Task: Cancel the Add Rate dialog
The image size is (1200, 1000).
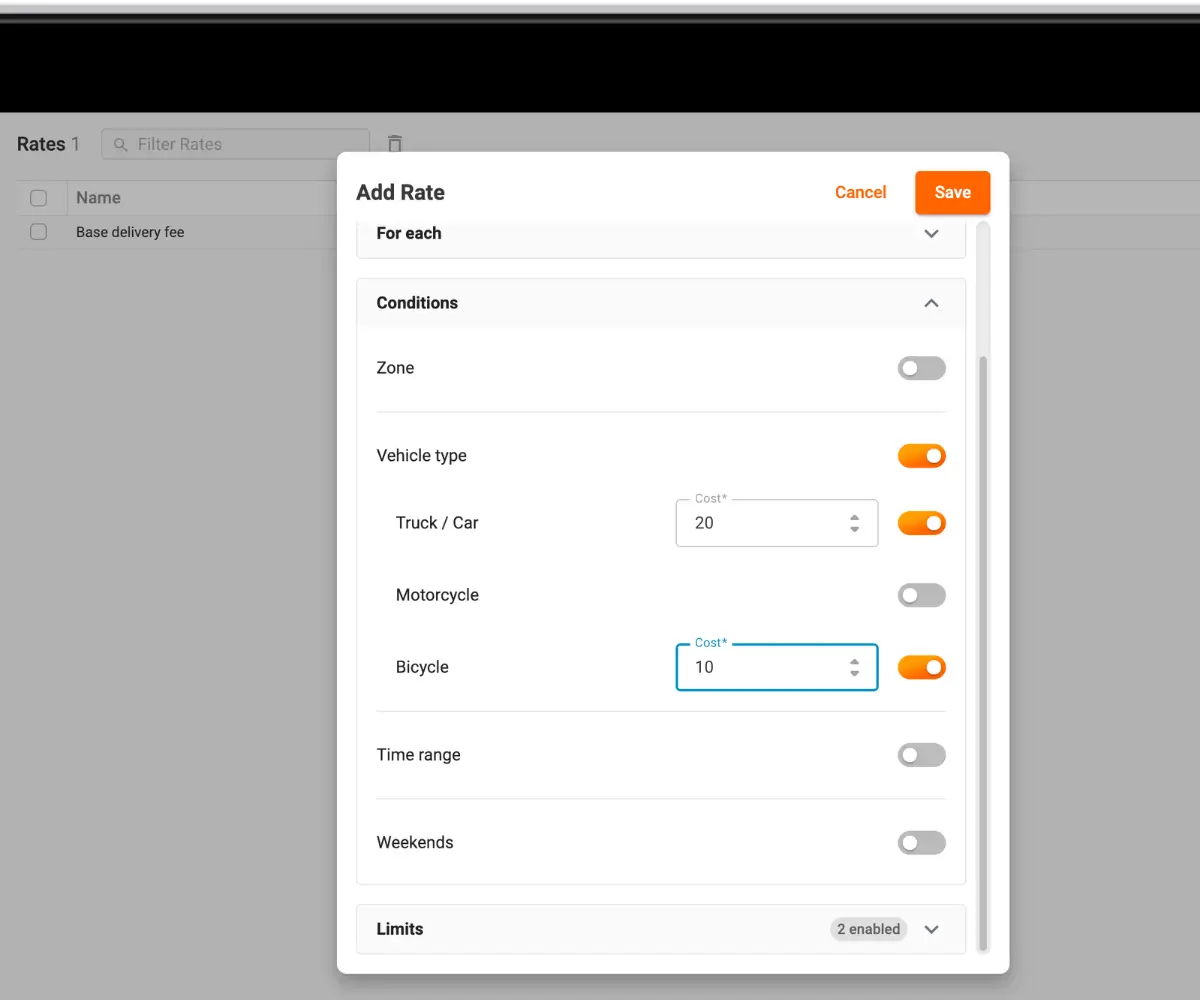Action: click(x=860, y=192)
